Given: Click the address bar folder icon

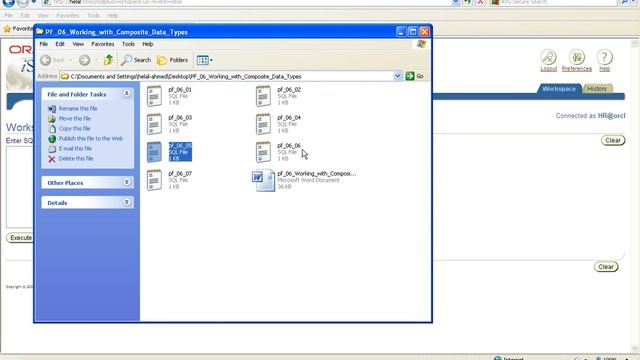Looking at the screenshot, I should [x=65, y=76].
